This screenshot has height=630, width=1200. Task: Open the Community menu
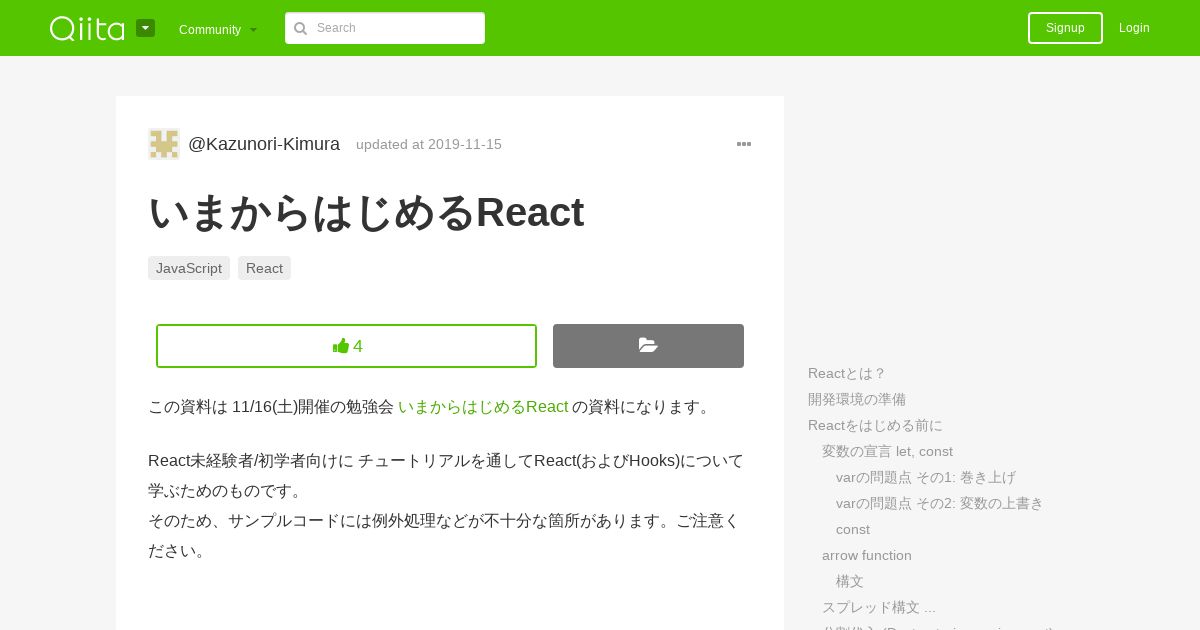(x=217, y=29)
